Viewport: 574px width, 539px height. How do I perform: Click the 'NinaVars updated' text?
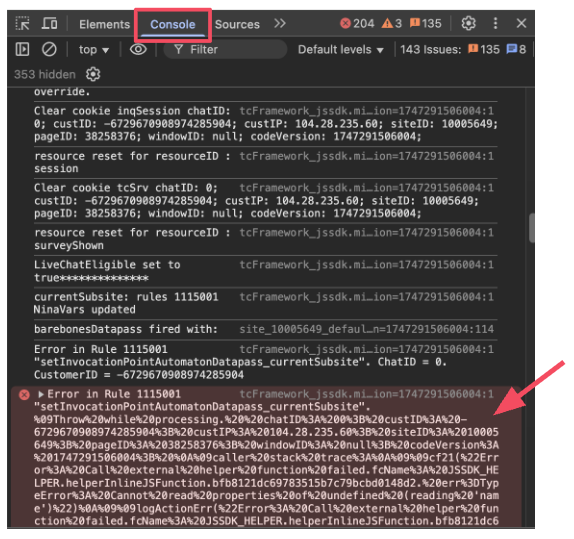[85, 310]
